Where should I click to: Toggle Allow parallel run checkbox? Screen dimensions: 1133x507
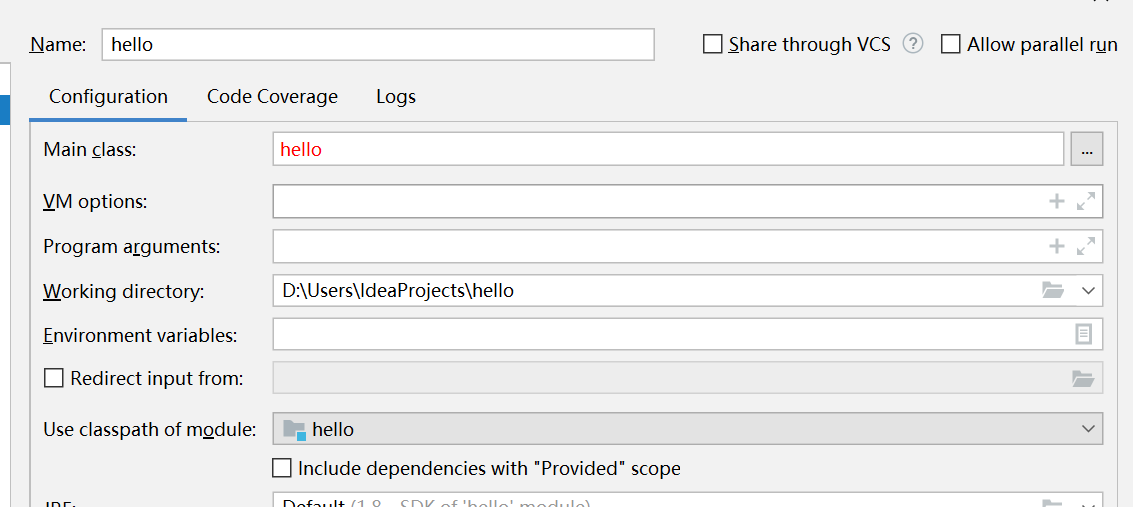click(951, 44)
